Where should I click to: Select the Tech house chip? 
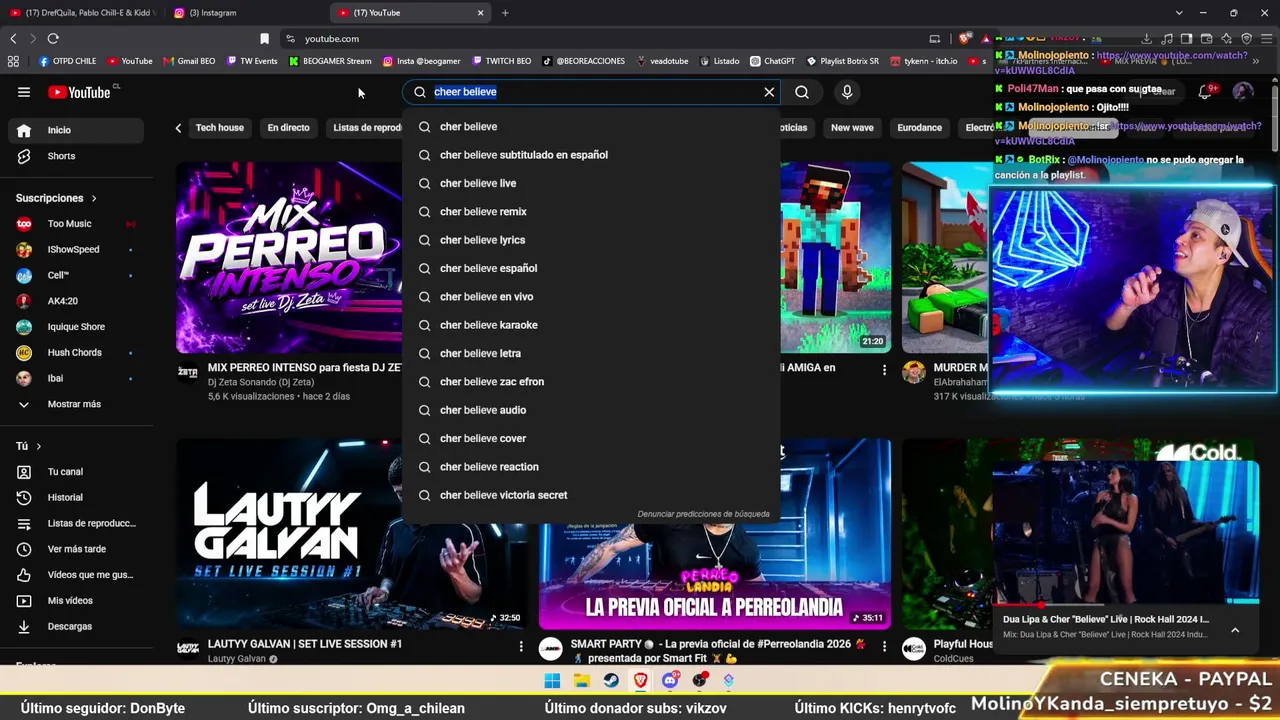click(x=220, y=128)
